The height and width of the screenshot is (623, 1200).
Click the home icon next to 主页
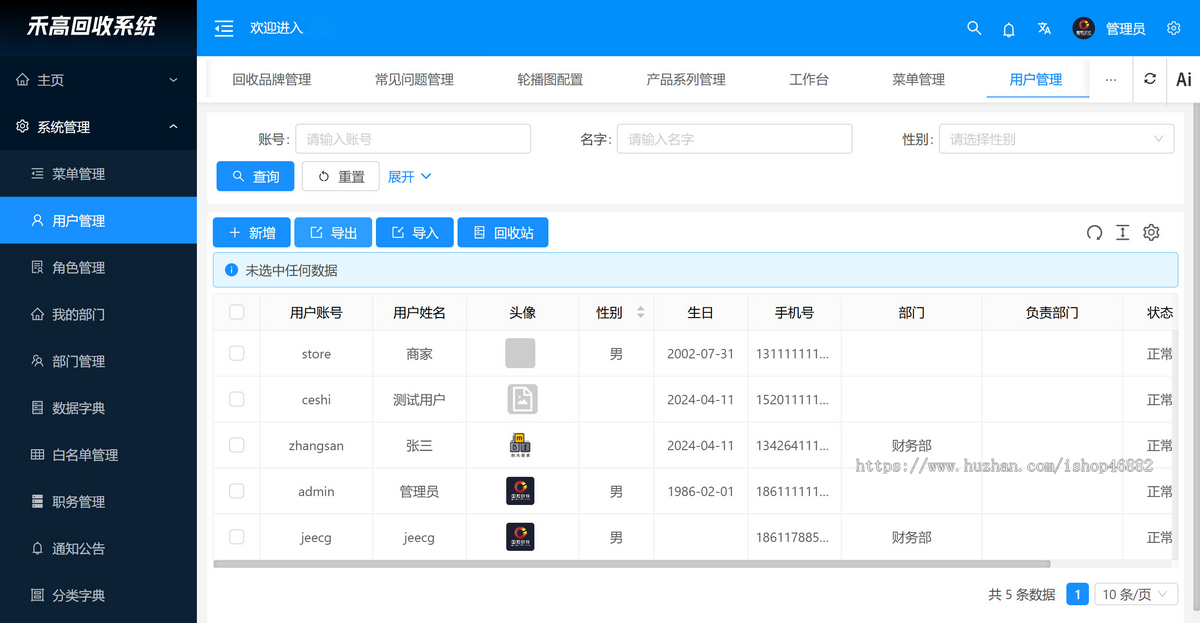[23, 80]
